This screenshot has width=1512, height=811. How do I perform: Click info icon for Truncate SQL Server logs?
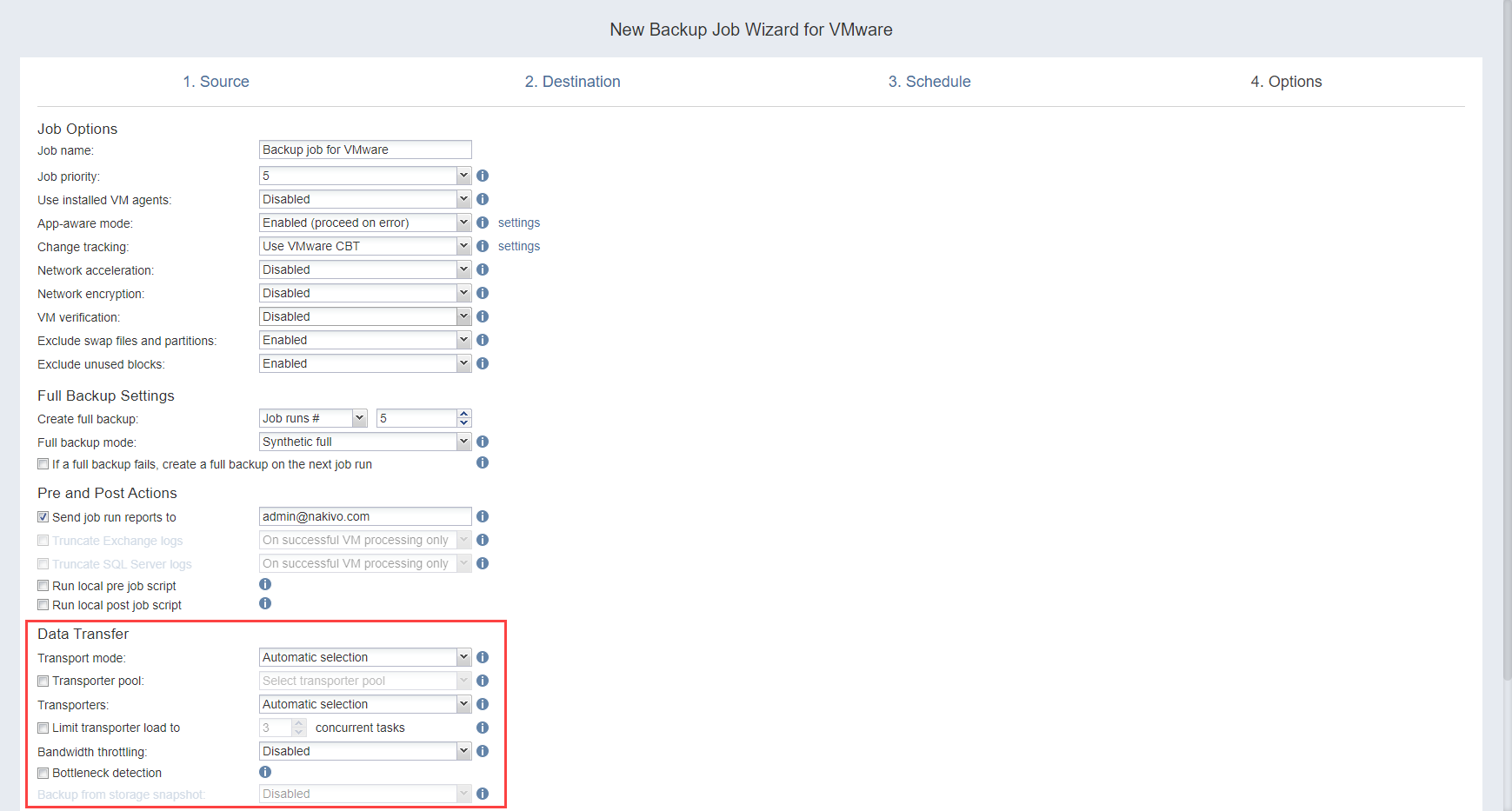pos(483,563)
